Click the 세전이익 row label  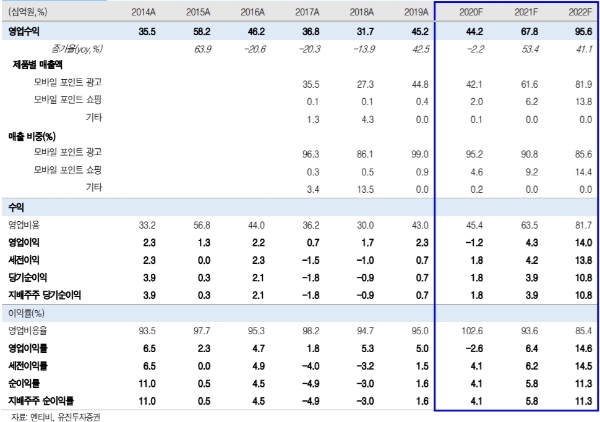pyautogui.click(x=24, y=260)
